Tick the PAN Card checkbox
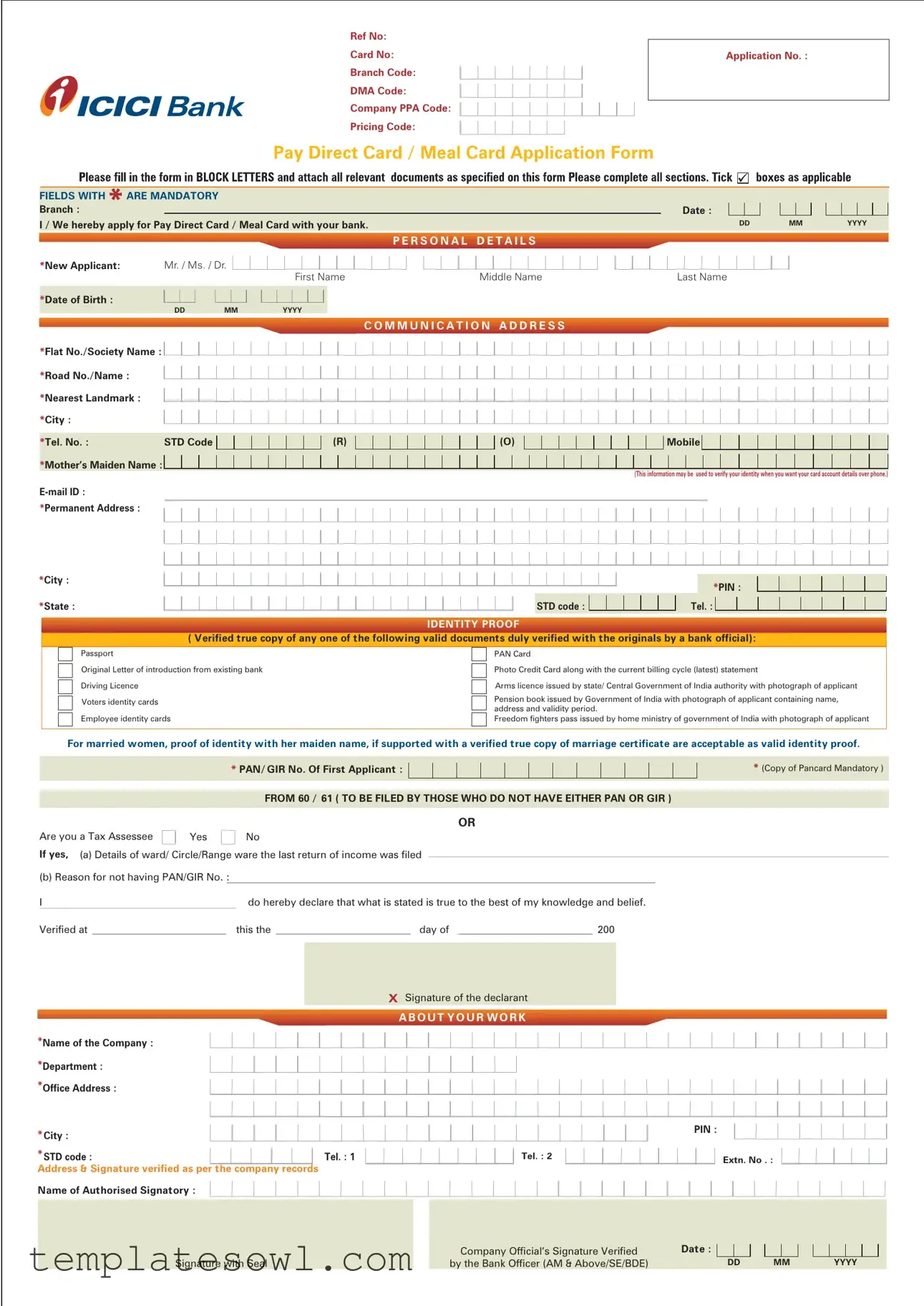The image size is (924, 1306). click(479, 654)
